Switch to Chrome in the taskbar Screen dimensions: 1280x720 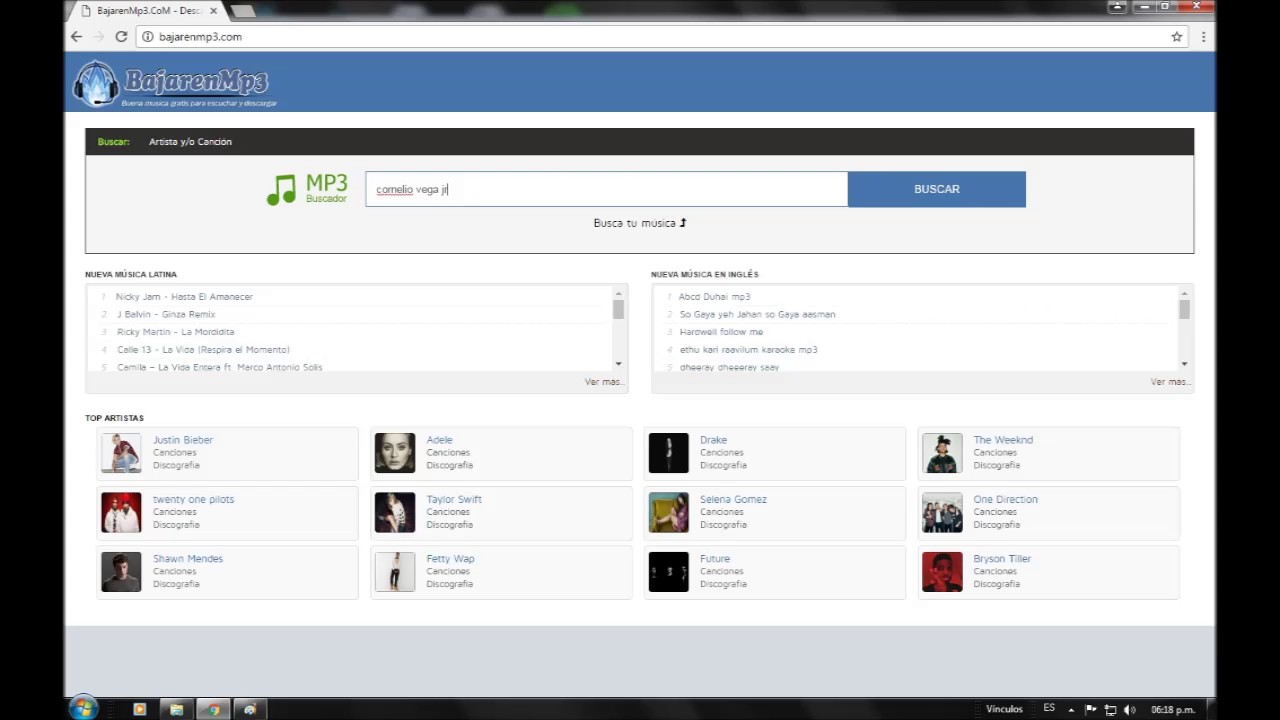point(213,709)
